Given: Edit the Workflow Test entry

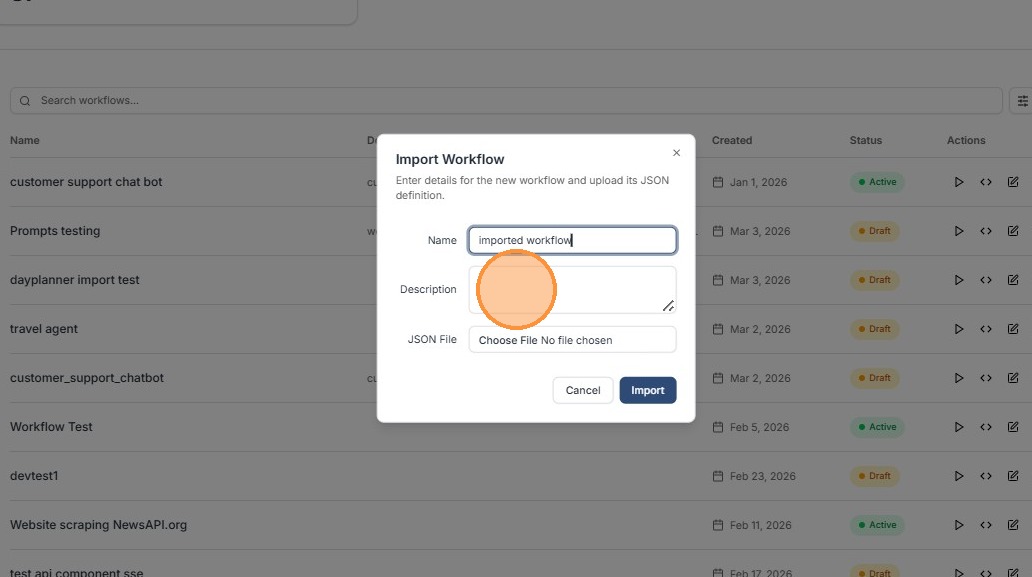Looking at the screenshot, I should point(1013,427).
